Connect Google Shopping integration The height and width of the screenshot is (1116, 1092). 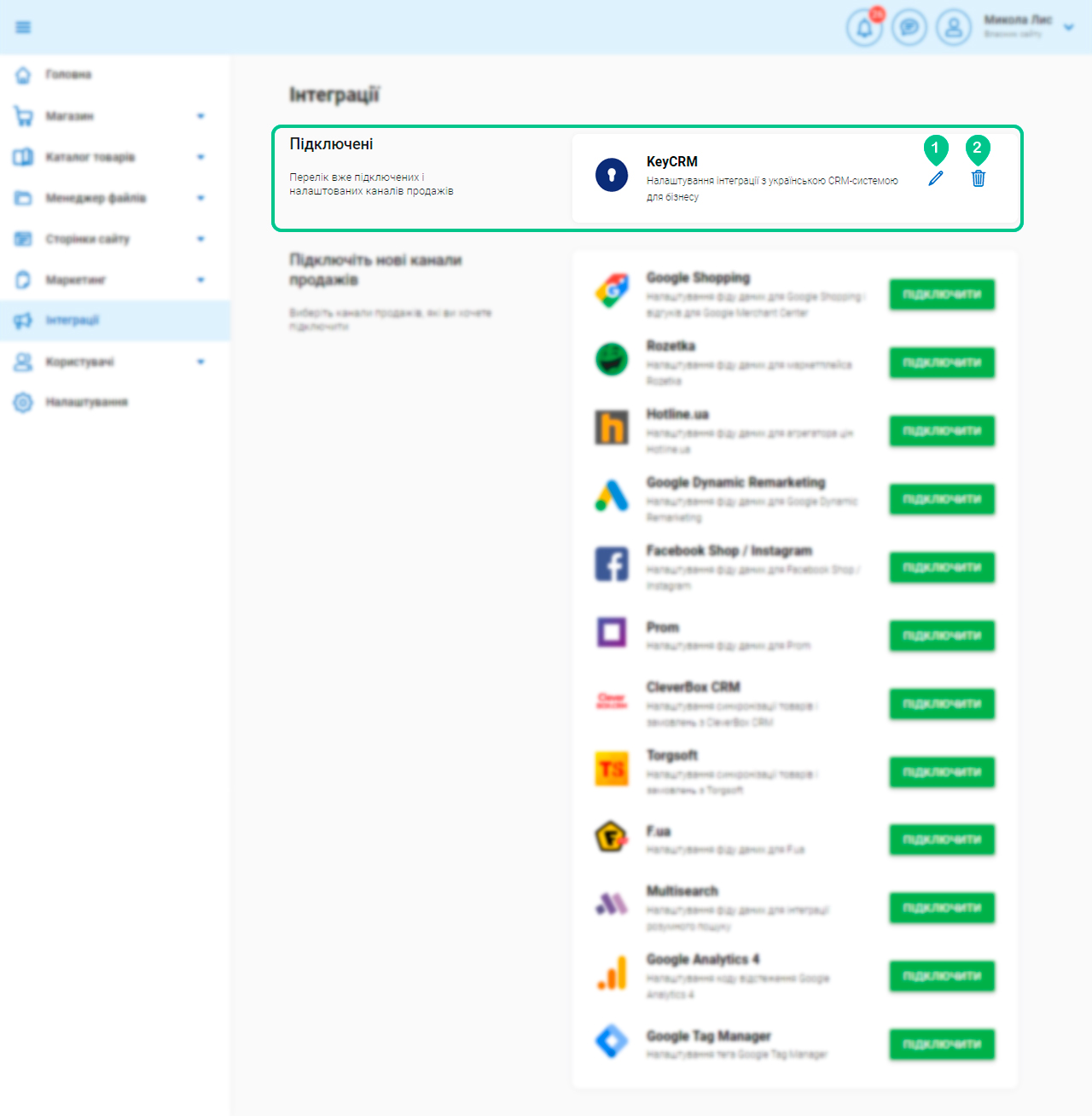942,294
